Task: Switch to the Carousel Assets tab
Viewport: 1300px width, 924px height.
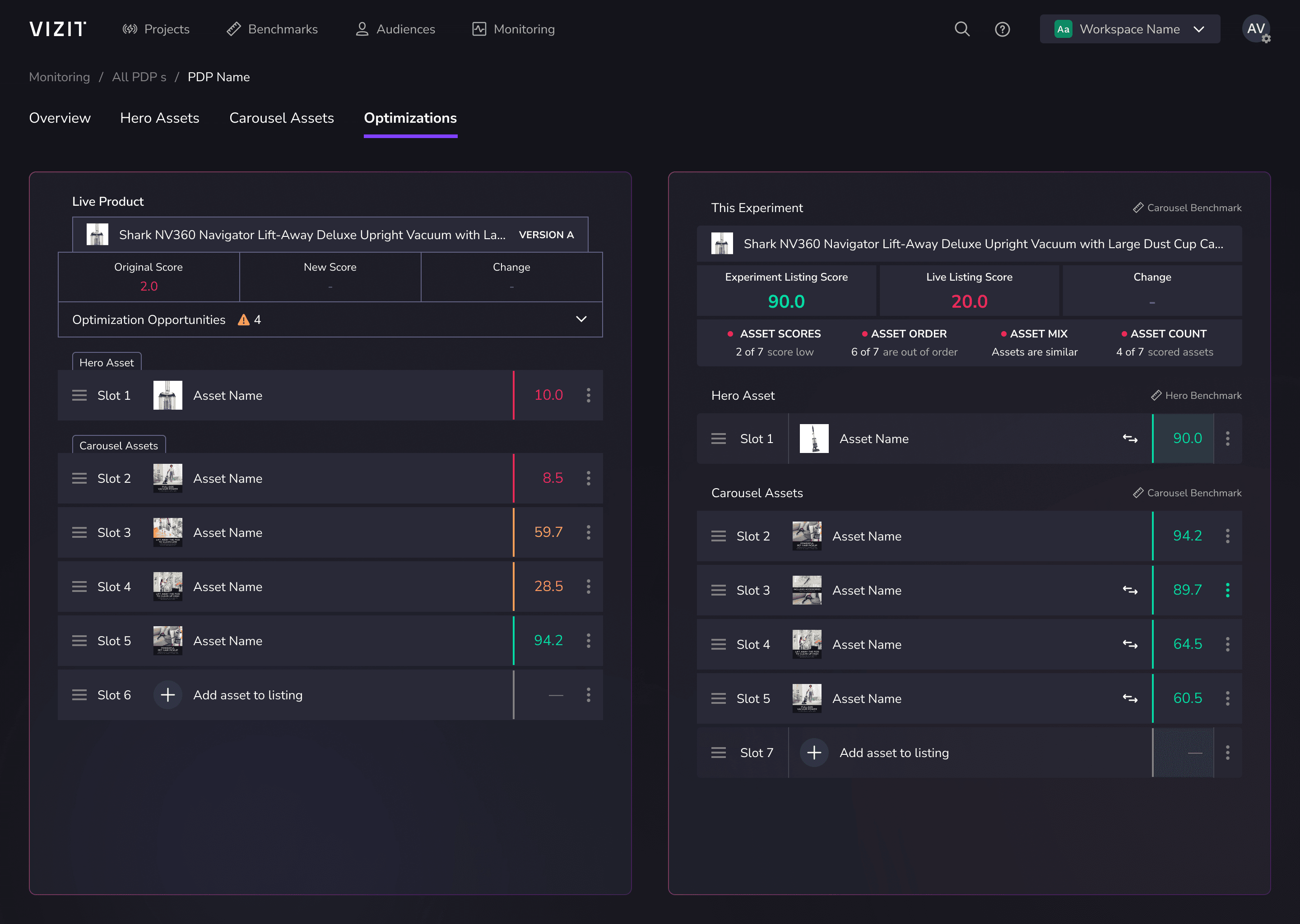Action: 282,118
